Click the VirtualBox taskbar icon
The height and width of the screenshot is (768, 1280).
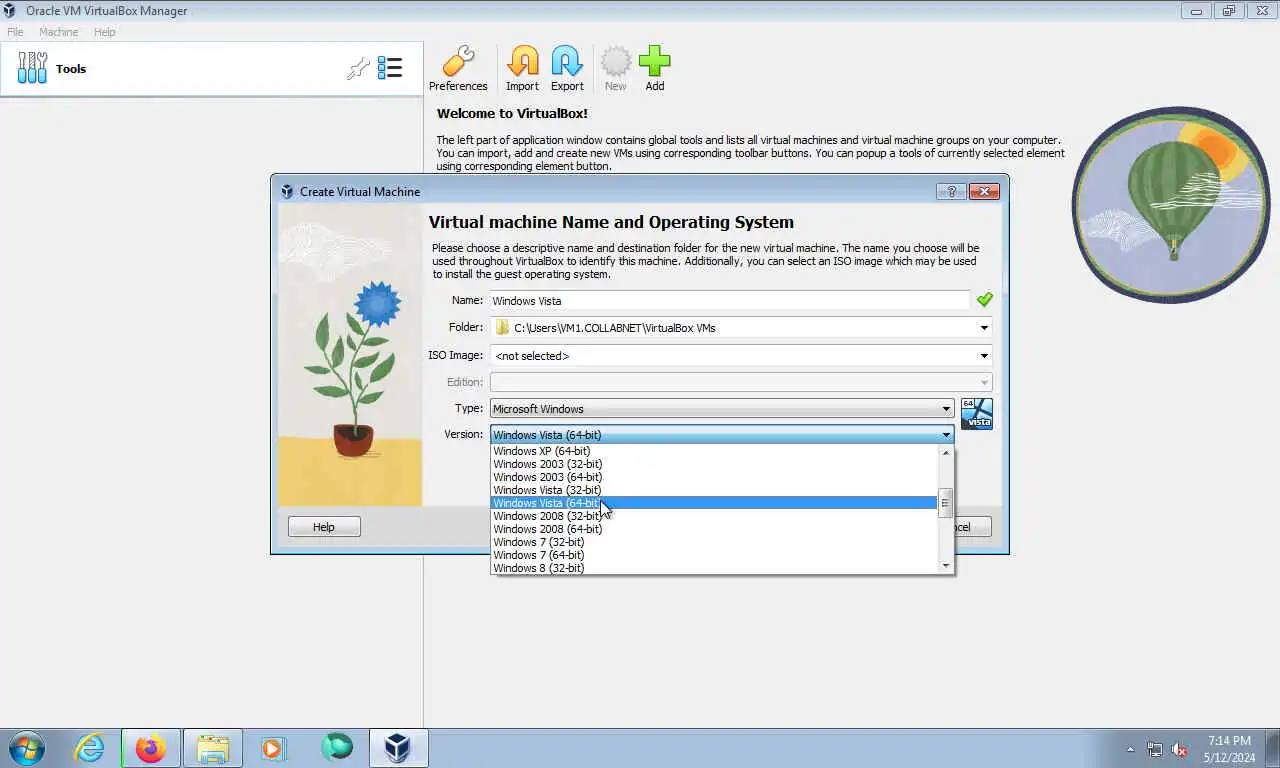(398, 748)
